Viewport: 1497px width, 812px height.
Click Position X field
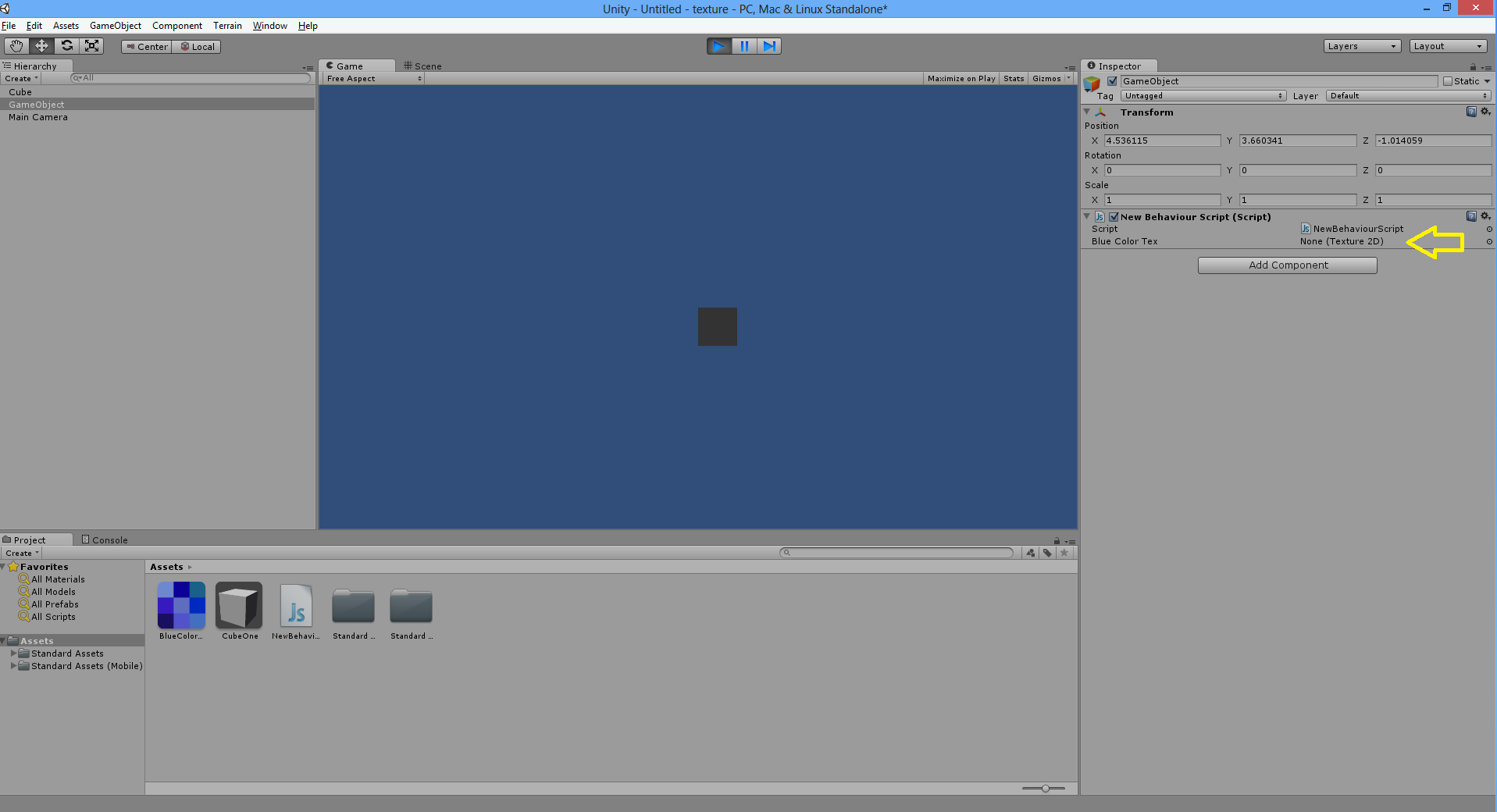click(x=1162, y=141)
